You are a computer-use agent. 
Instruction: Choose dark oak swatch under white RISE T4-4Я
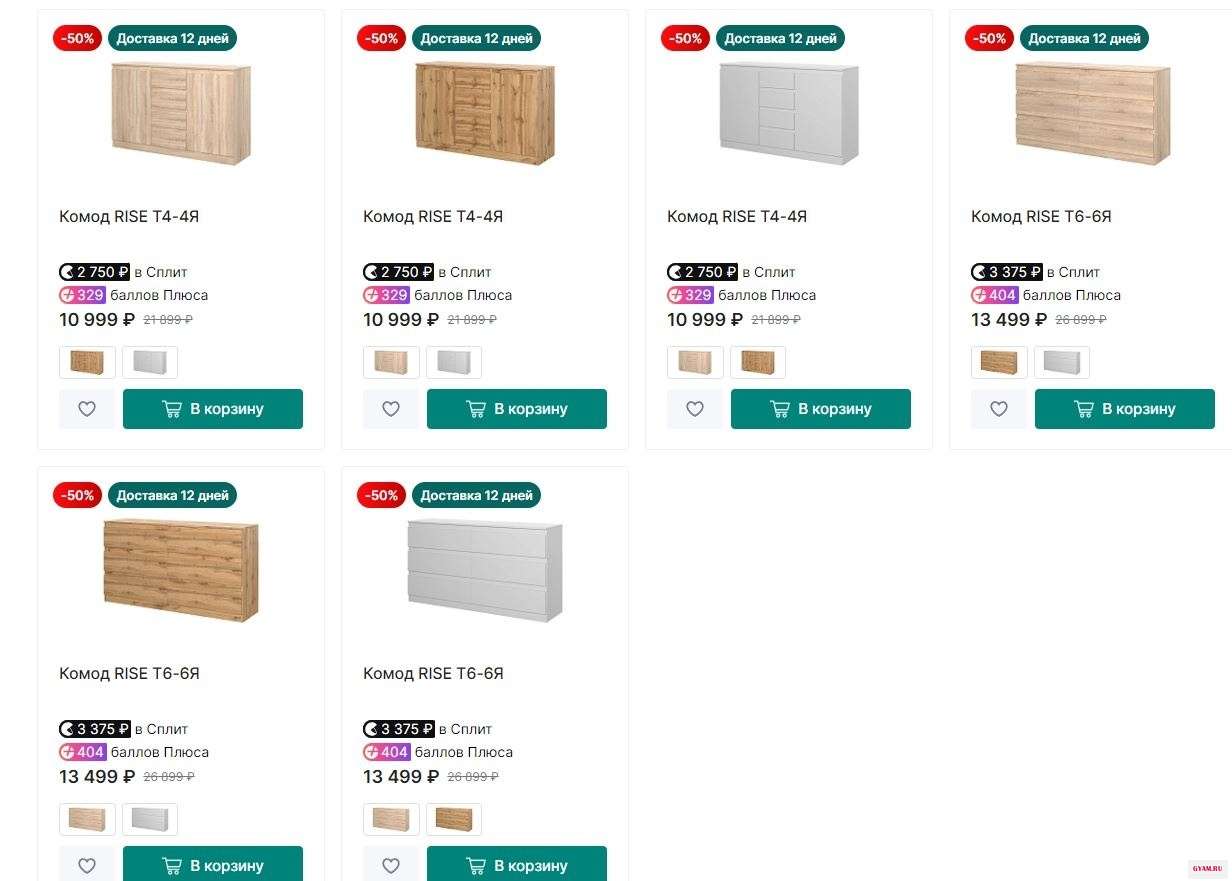coord(758,362)
